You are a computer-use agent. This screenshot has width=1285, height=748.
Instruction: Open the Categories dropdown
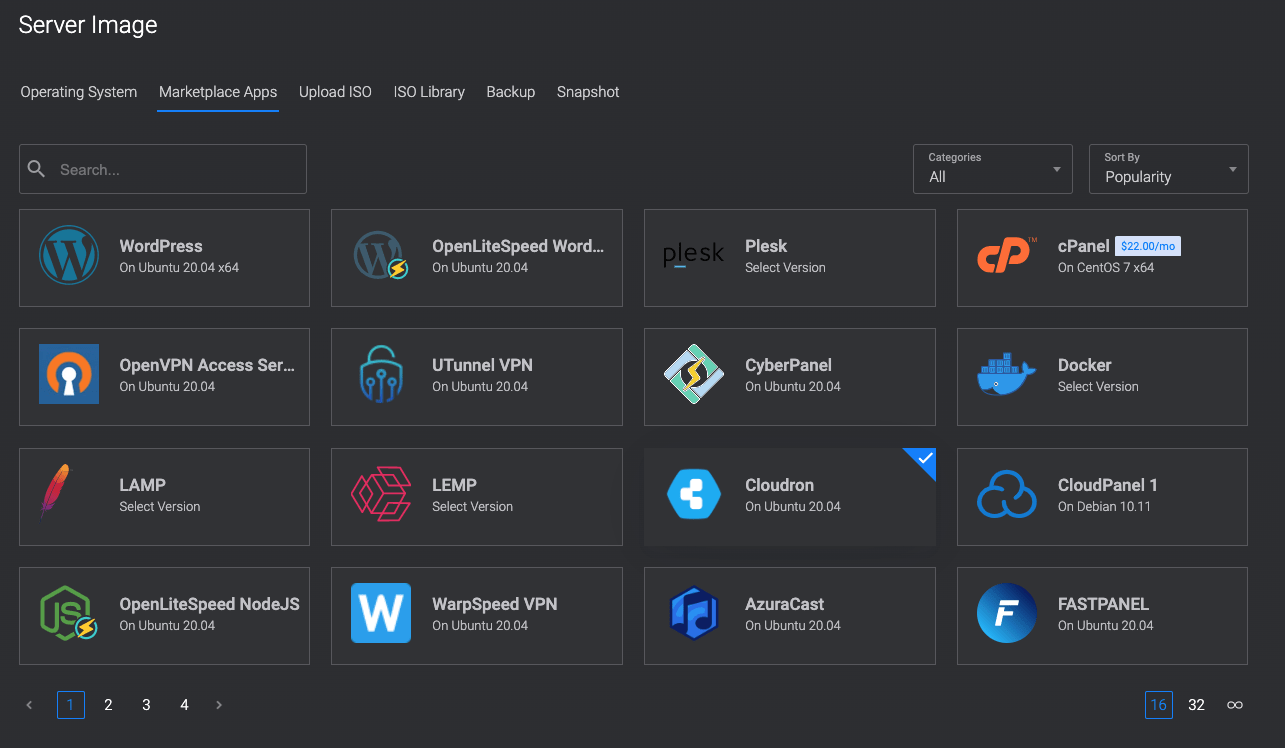[993, 169]
